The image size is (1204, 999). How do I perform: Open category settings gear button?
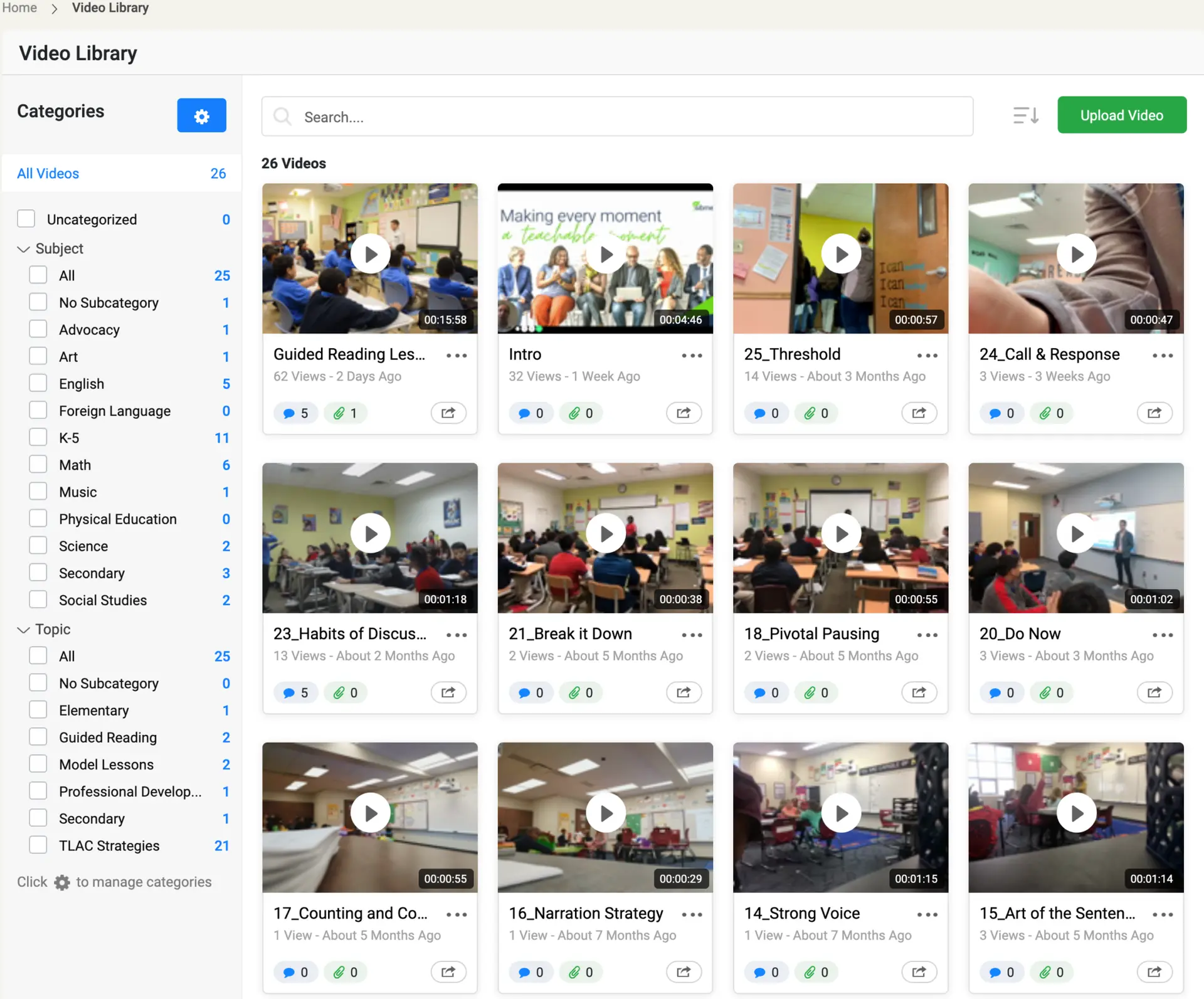point(201,116)
